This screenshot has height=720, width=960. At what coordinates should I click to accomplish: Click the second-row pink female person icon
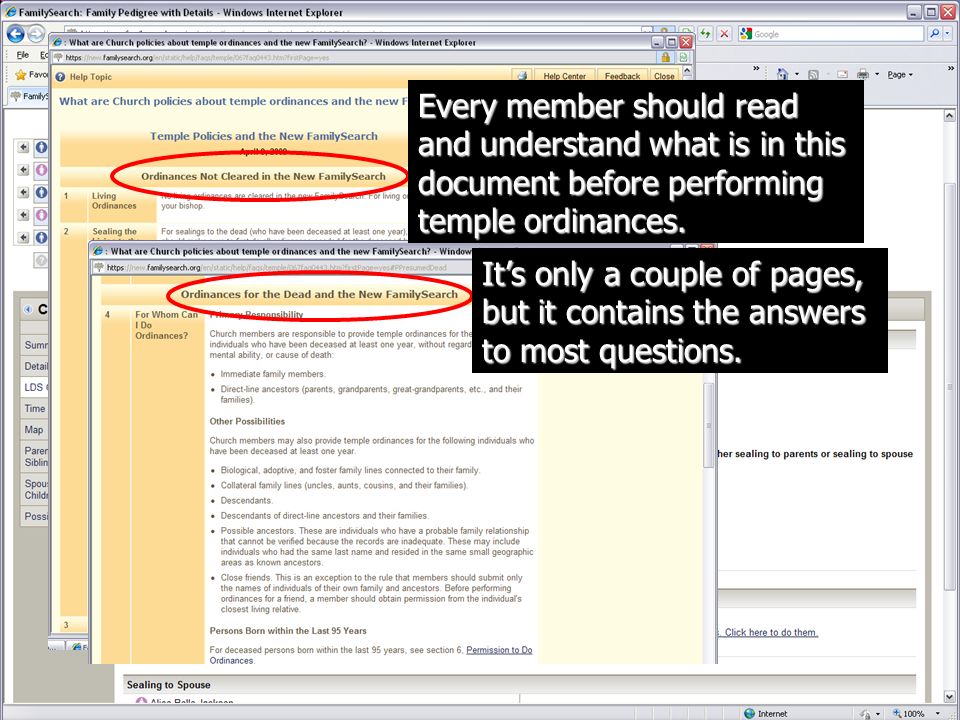click(41, 170)
